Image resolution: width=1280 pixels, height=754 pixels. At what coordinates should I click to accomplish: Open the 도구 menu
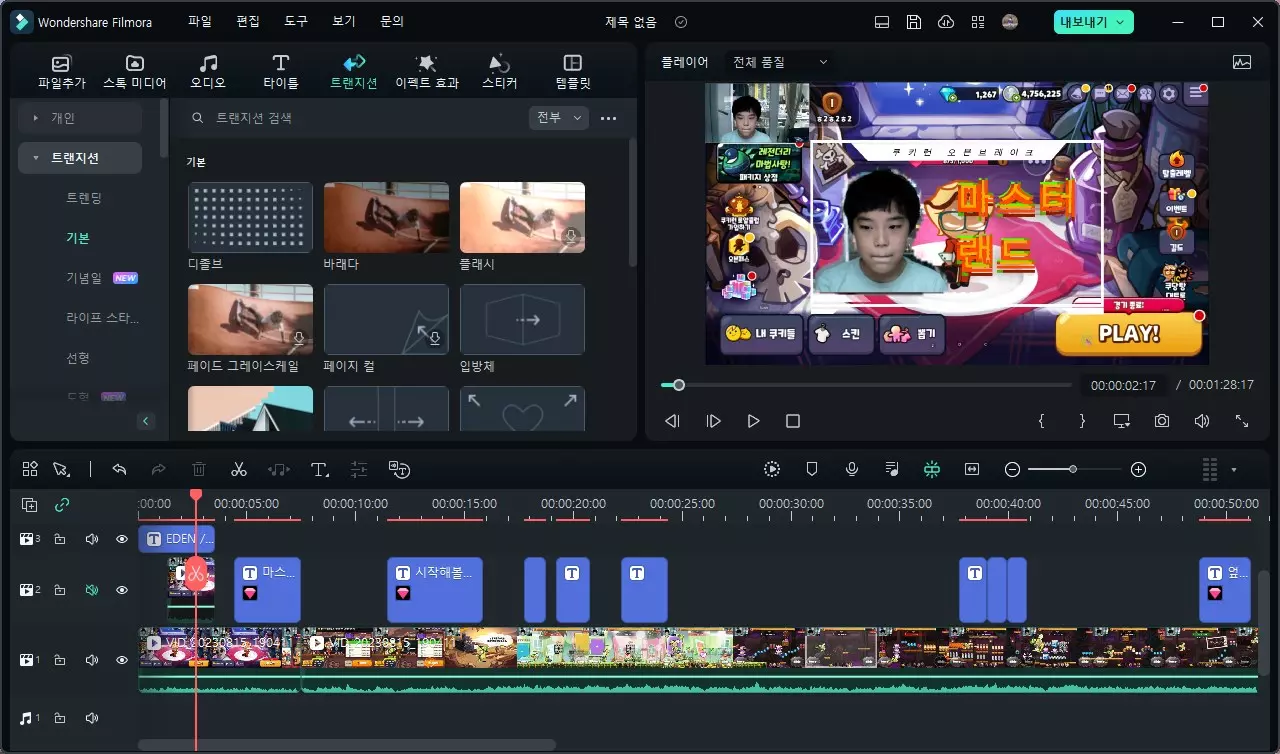point(296,21)
